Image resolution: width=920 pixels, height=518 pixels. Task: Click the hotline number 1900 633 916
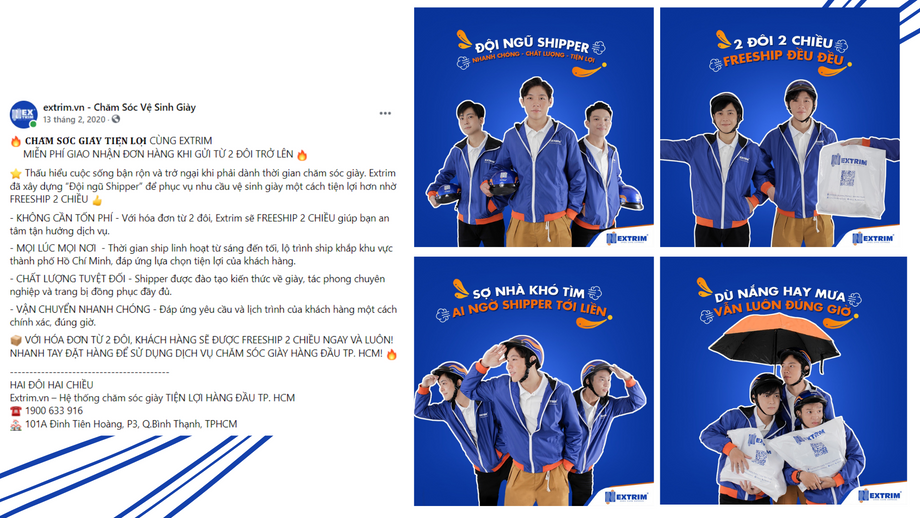(54, 411)
